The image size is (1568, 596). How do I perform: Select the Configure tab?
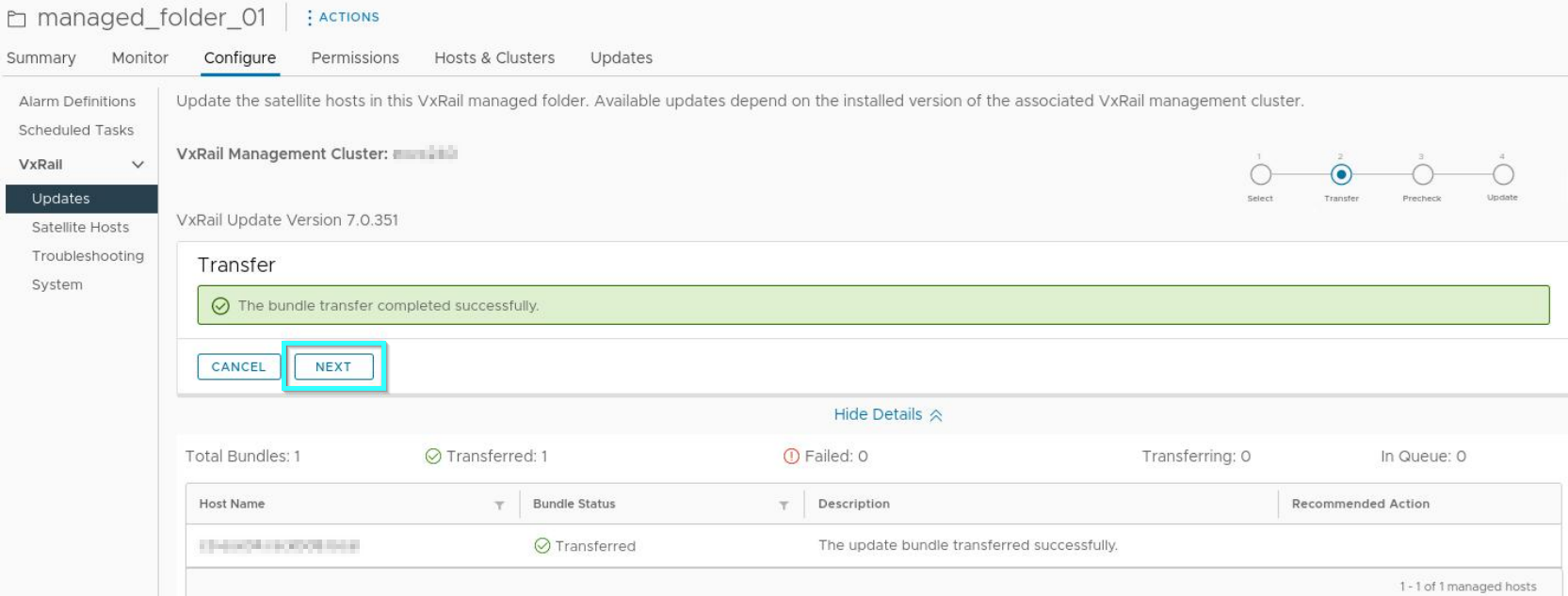pyautogui.click(x=240, y=57)
